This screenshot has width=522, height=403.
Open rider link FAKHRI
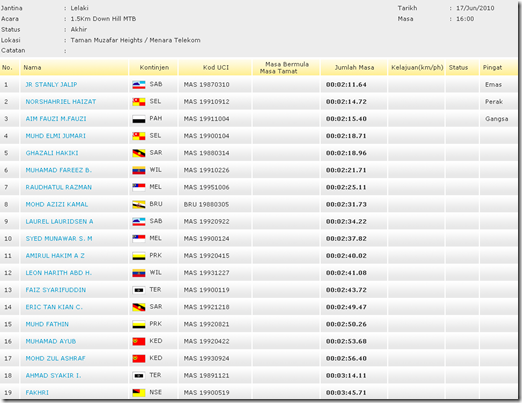[37, 393]
